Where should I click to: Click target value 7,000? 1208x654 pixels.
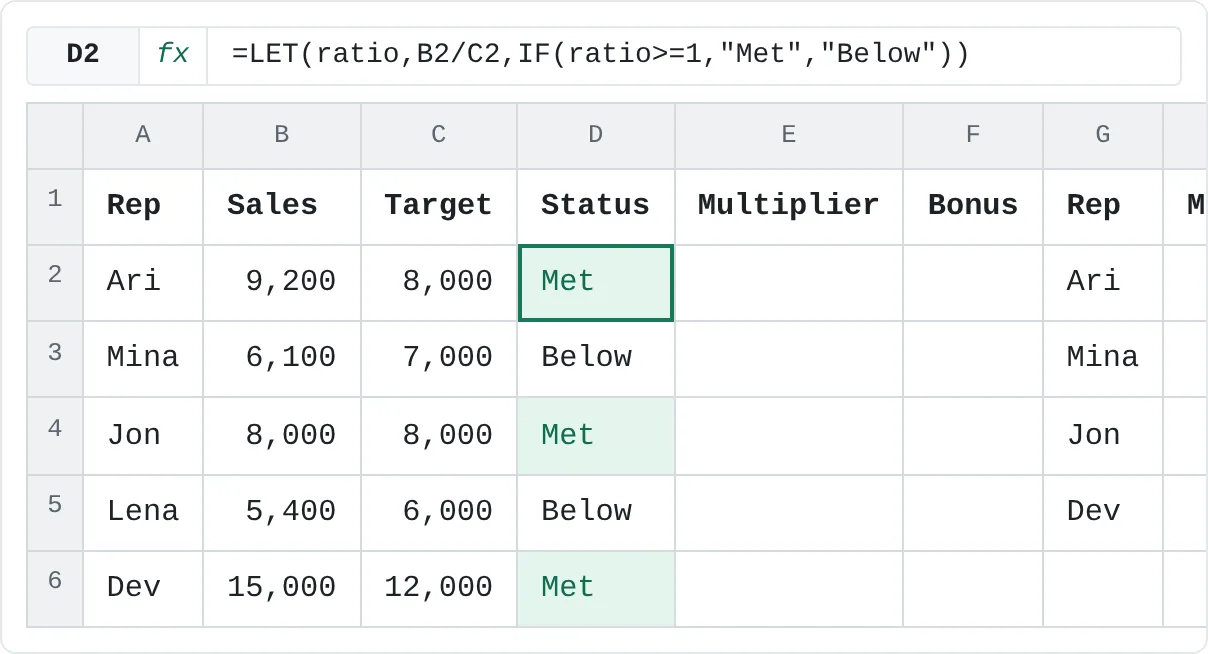click(439, 359)
